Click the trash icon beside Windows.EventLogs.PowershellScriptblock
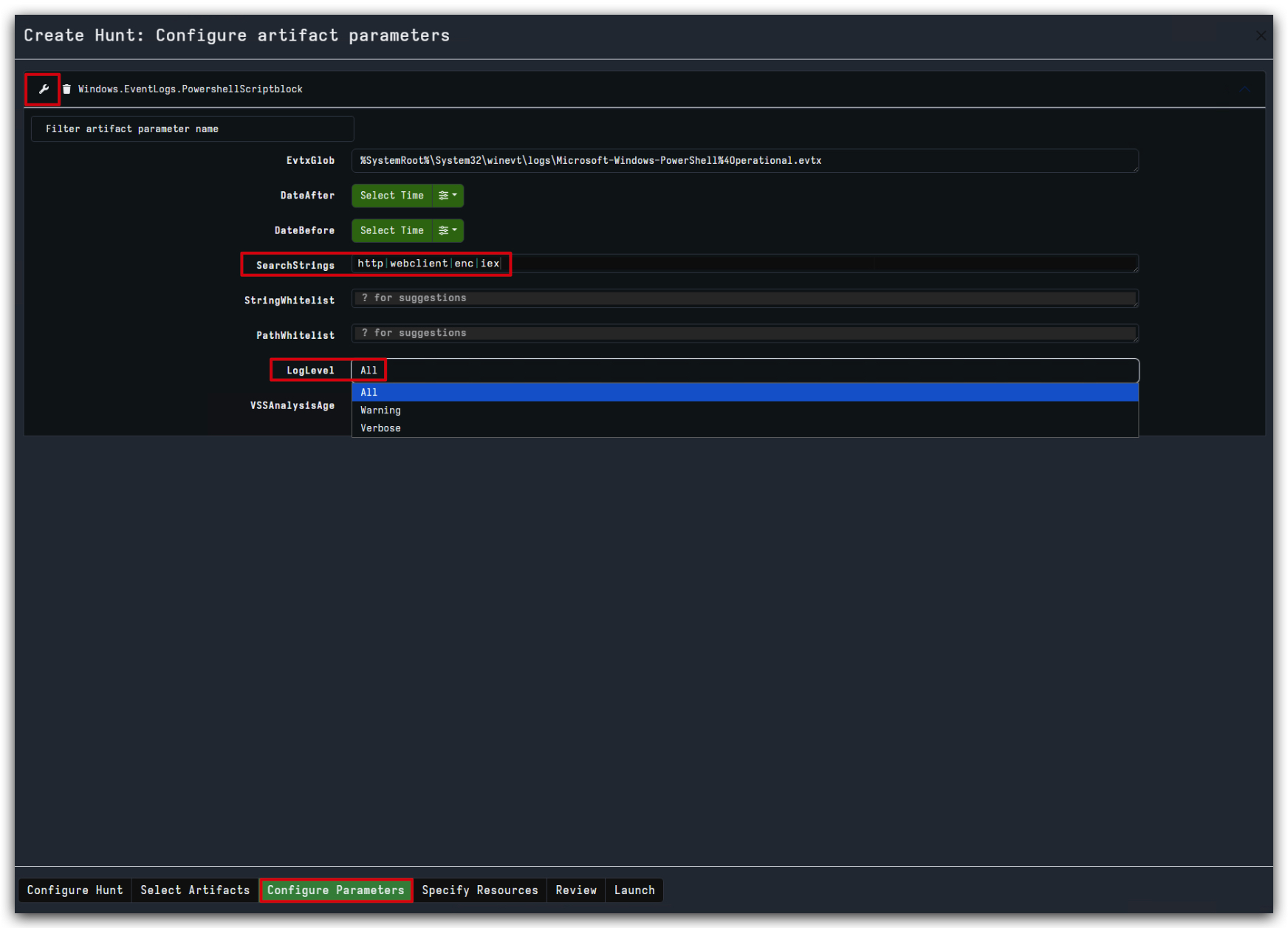This screenshot has height=928, width=1288. [66, 89]
